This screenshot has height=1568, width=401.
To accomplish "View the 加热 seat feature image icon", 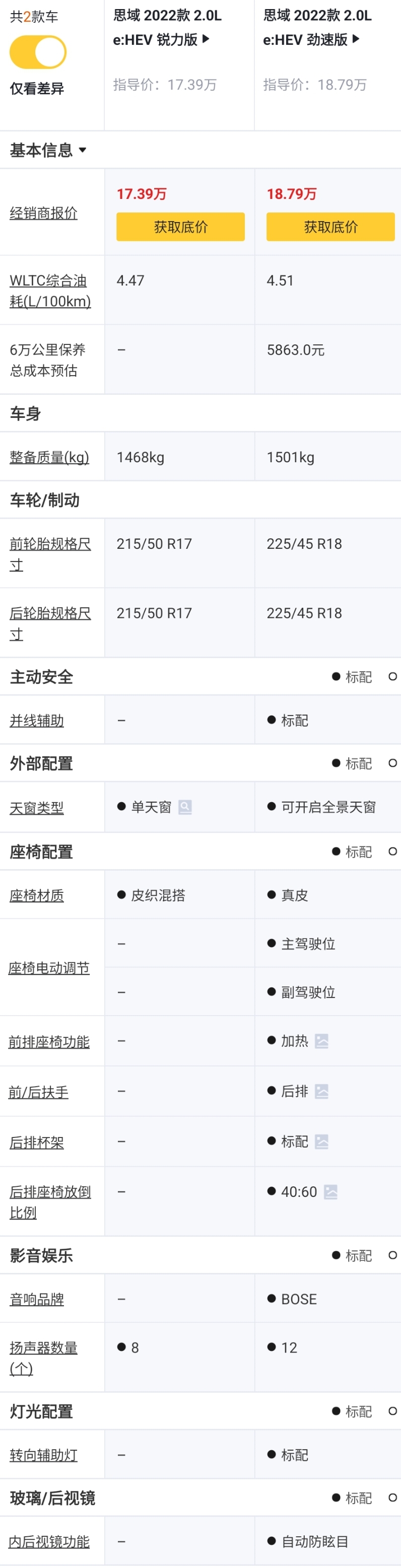I will pyautogui.click(x=322, y=1041).
